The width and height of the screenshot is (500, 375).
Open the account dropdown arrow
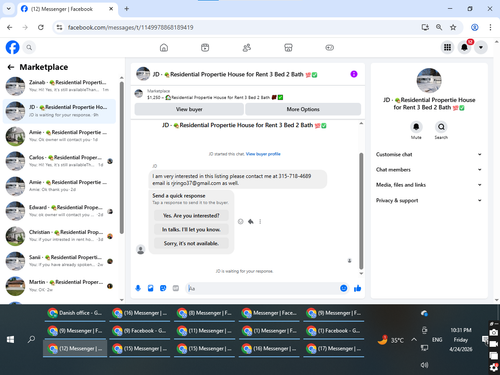pos(481,47)
